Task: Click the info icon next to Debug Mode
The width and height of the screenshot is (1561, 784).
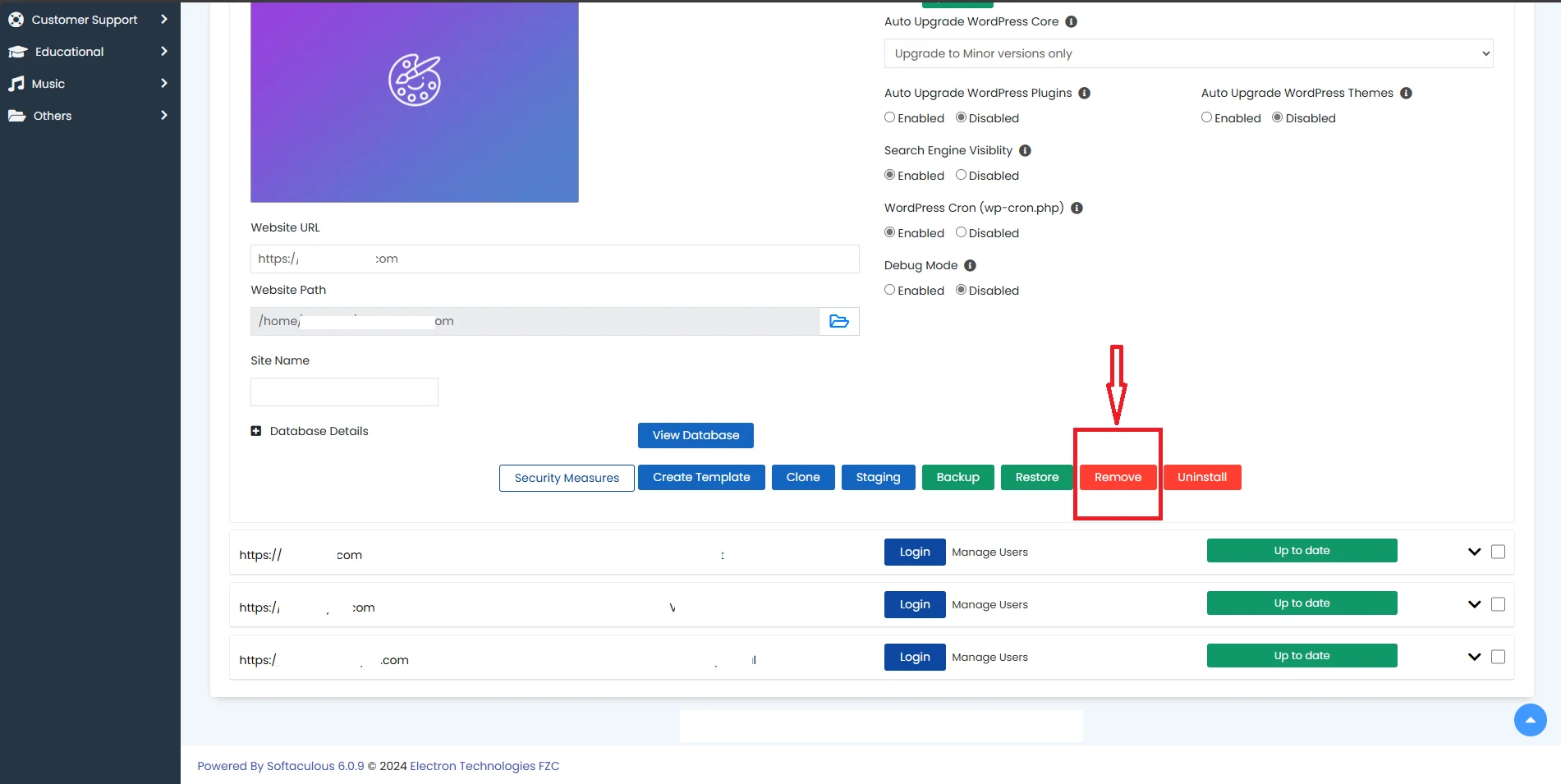Action: pyautogui.click(x=971, y=265)
